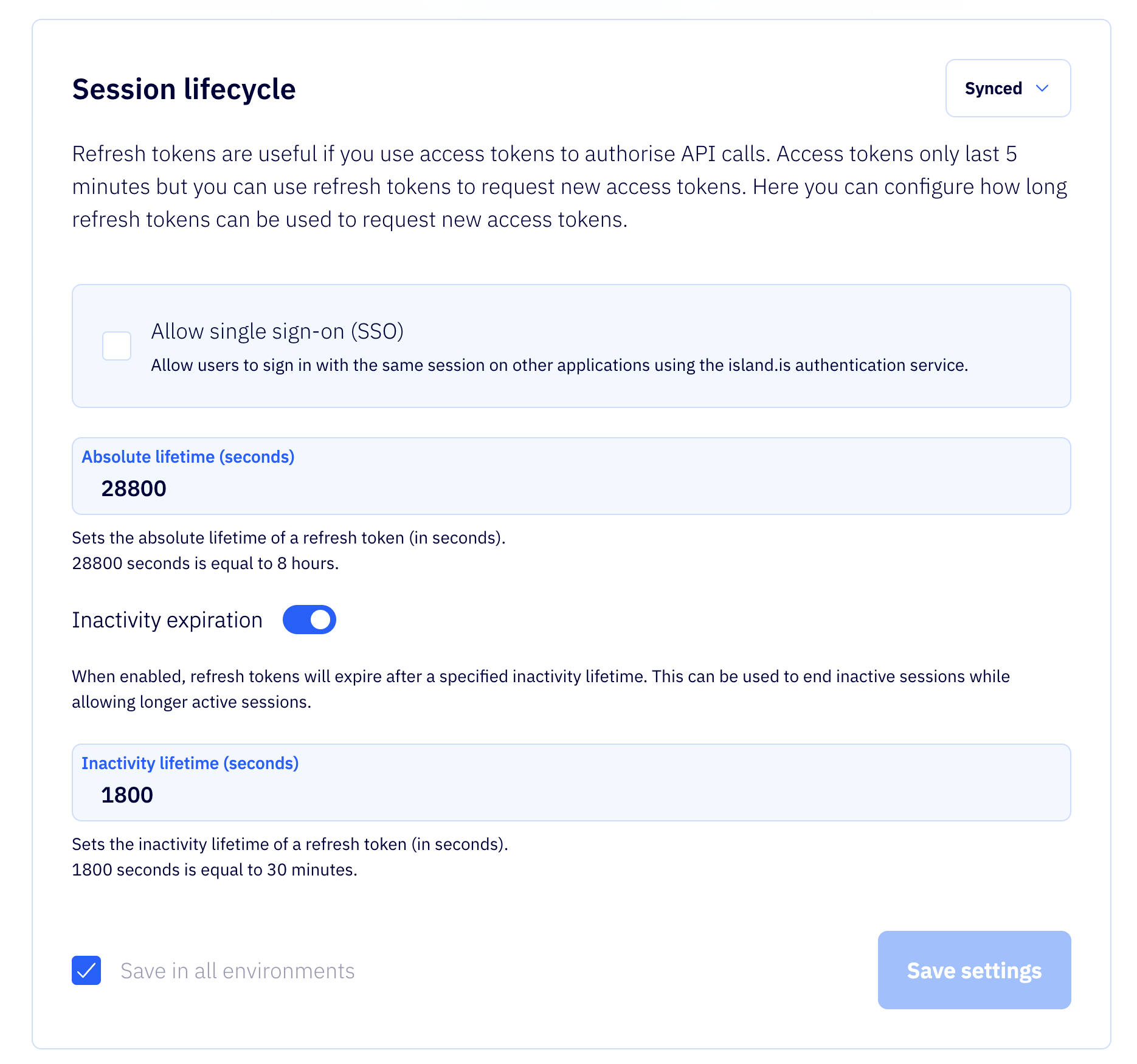Viewport: 1137px width, 1064px height.
Task: Uncheck the Save in all environments checkbox
Action: point(86,970)
